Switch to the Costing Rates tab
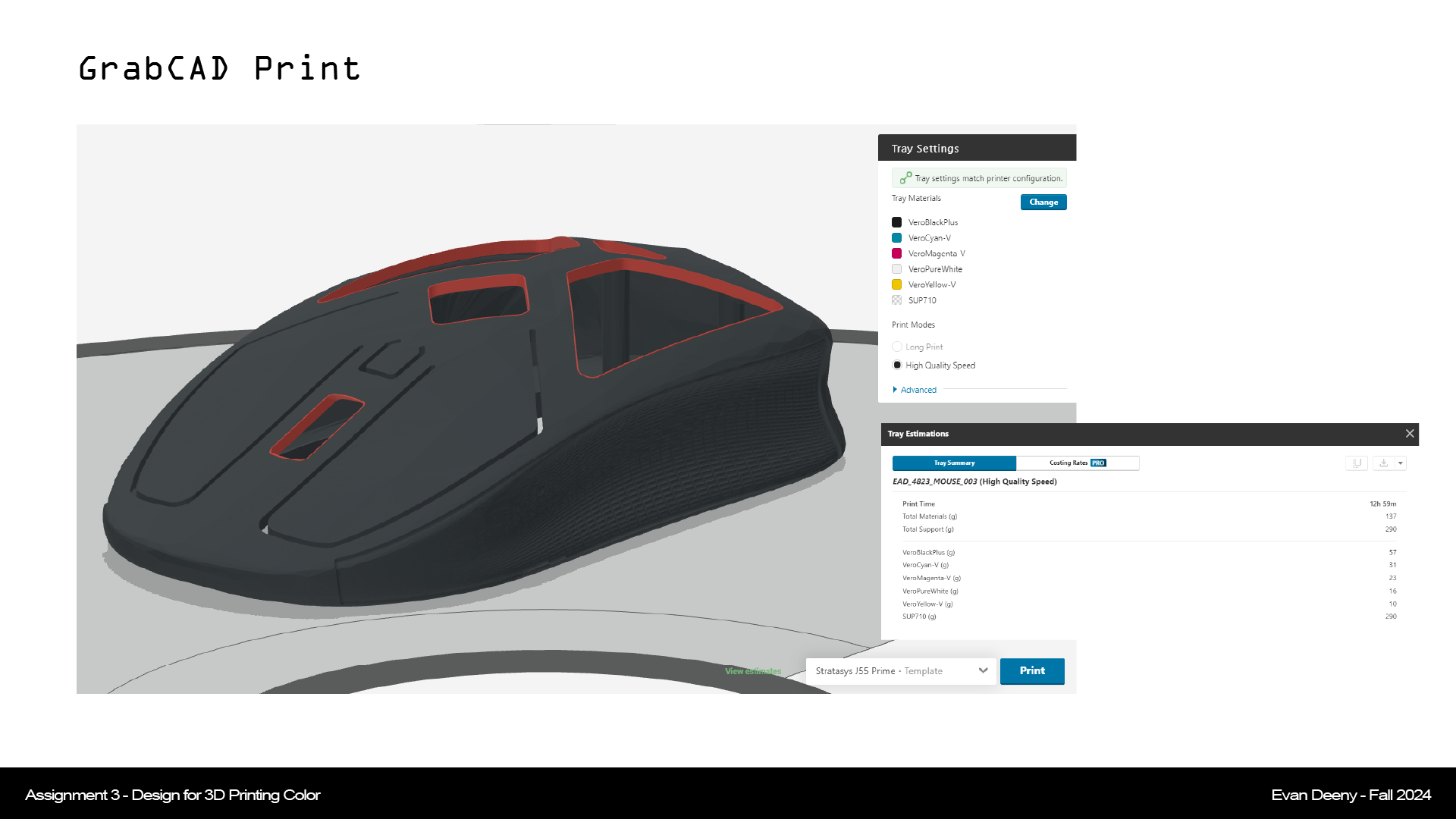1456x819 pixels. click(x=1077, y=463)
